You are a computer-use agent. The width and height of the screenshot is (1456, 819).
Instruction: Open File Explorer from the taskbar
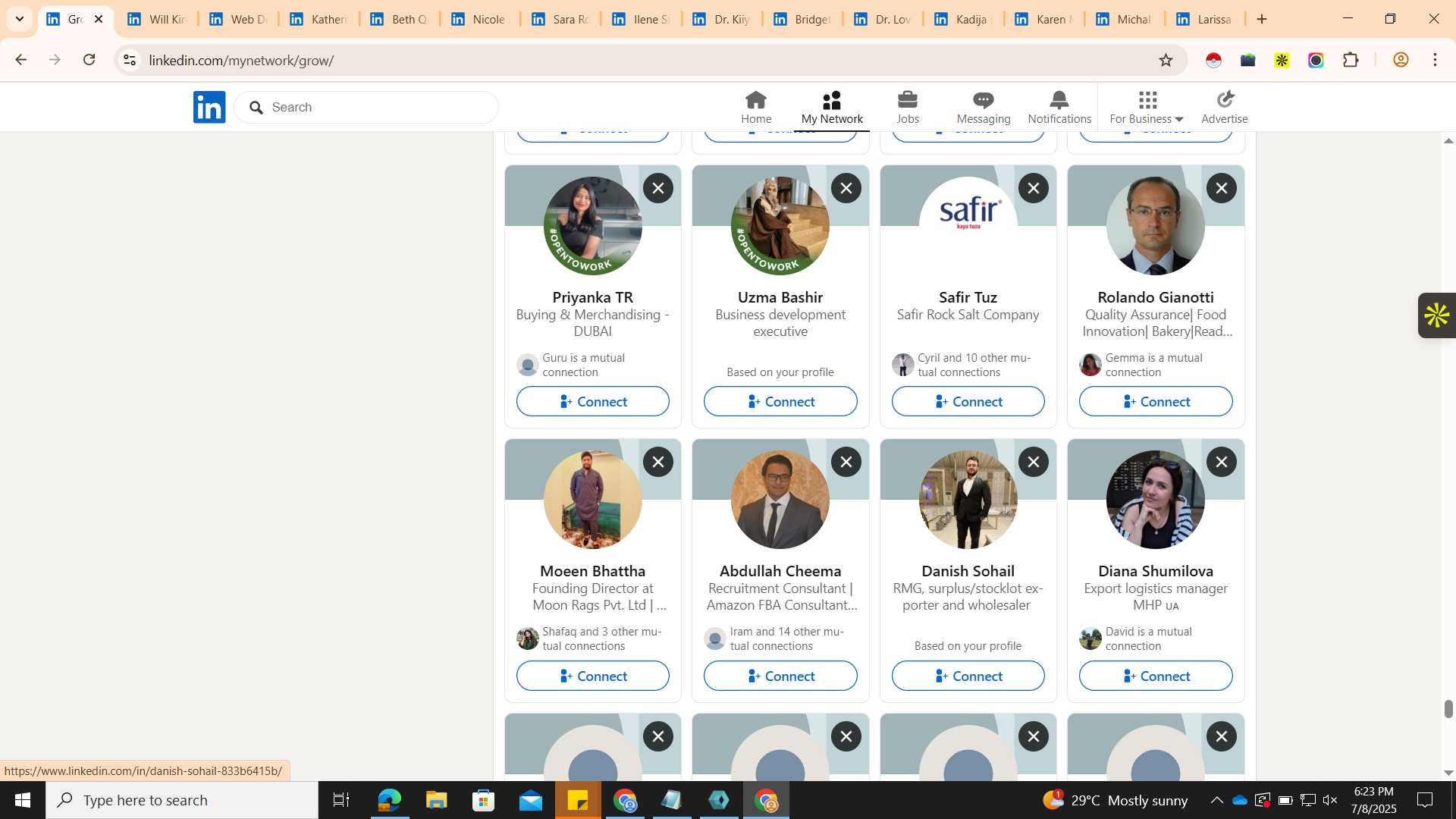[436, 800]
